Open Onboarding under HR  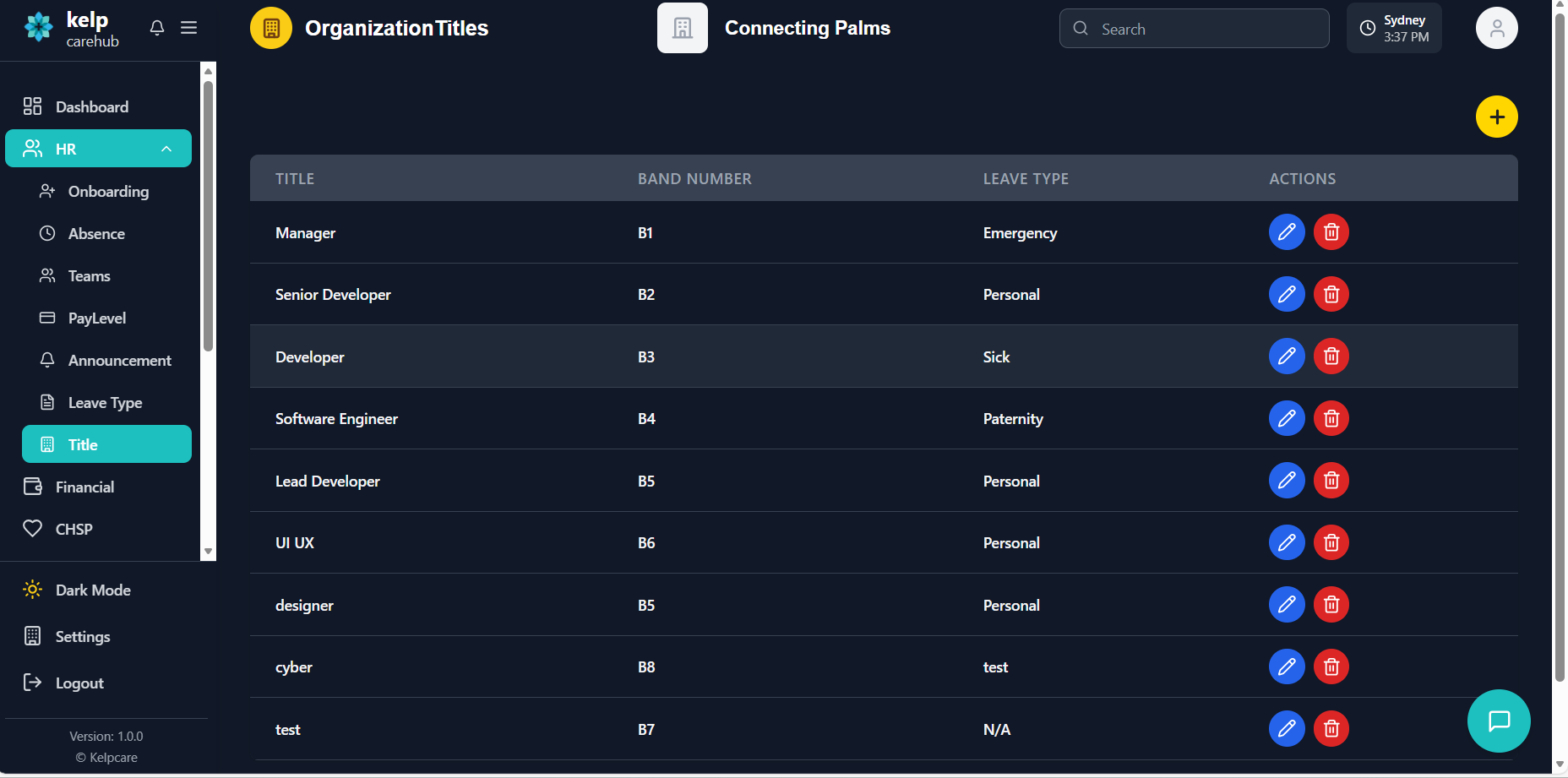(108, 192)
